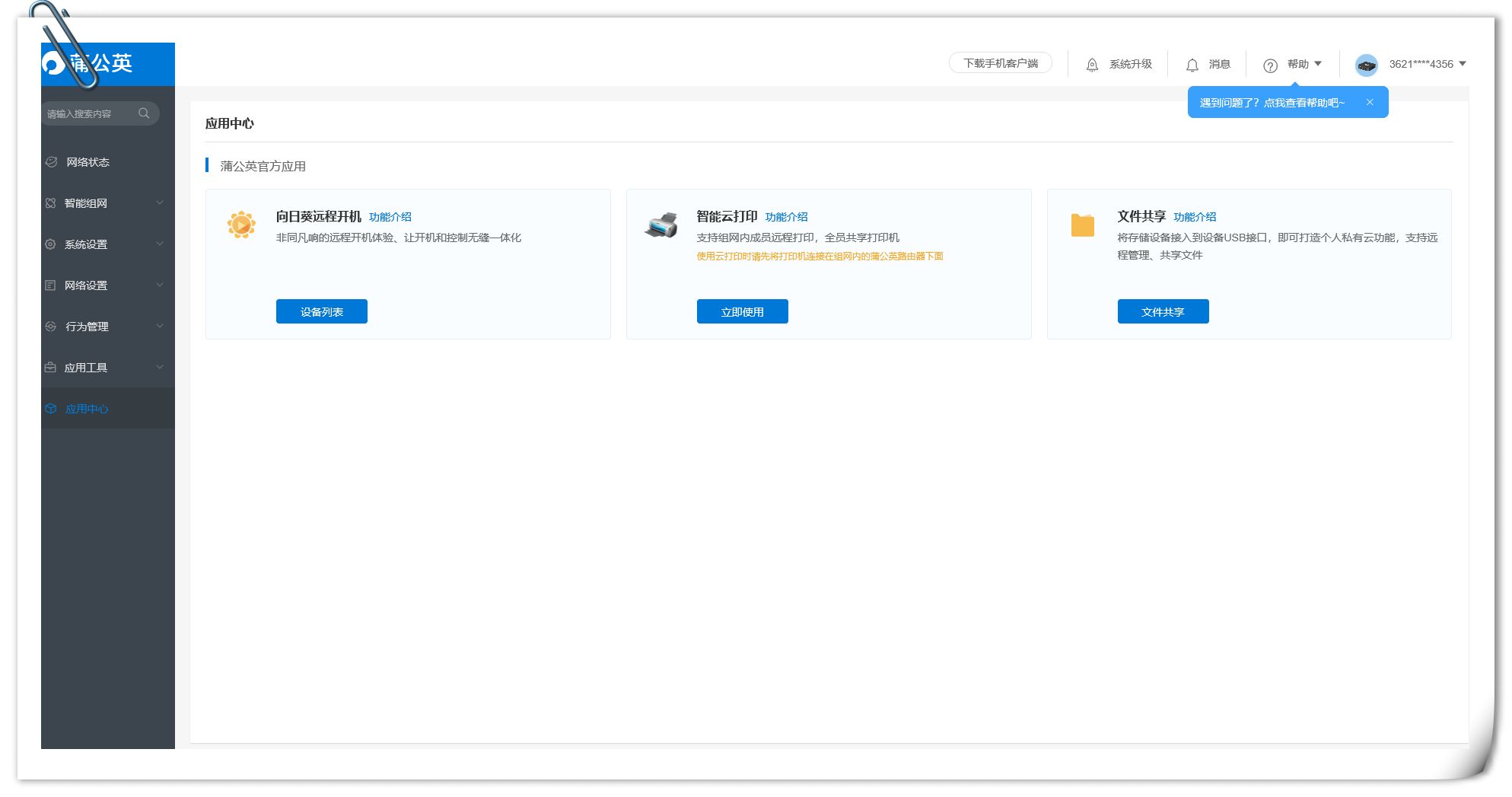
Task: Select 应用中心 in the sidebar
Action: tap(87, 409)
